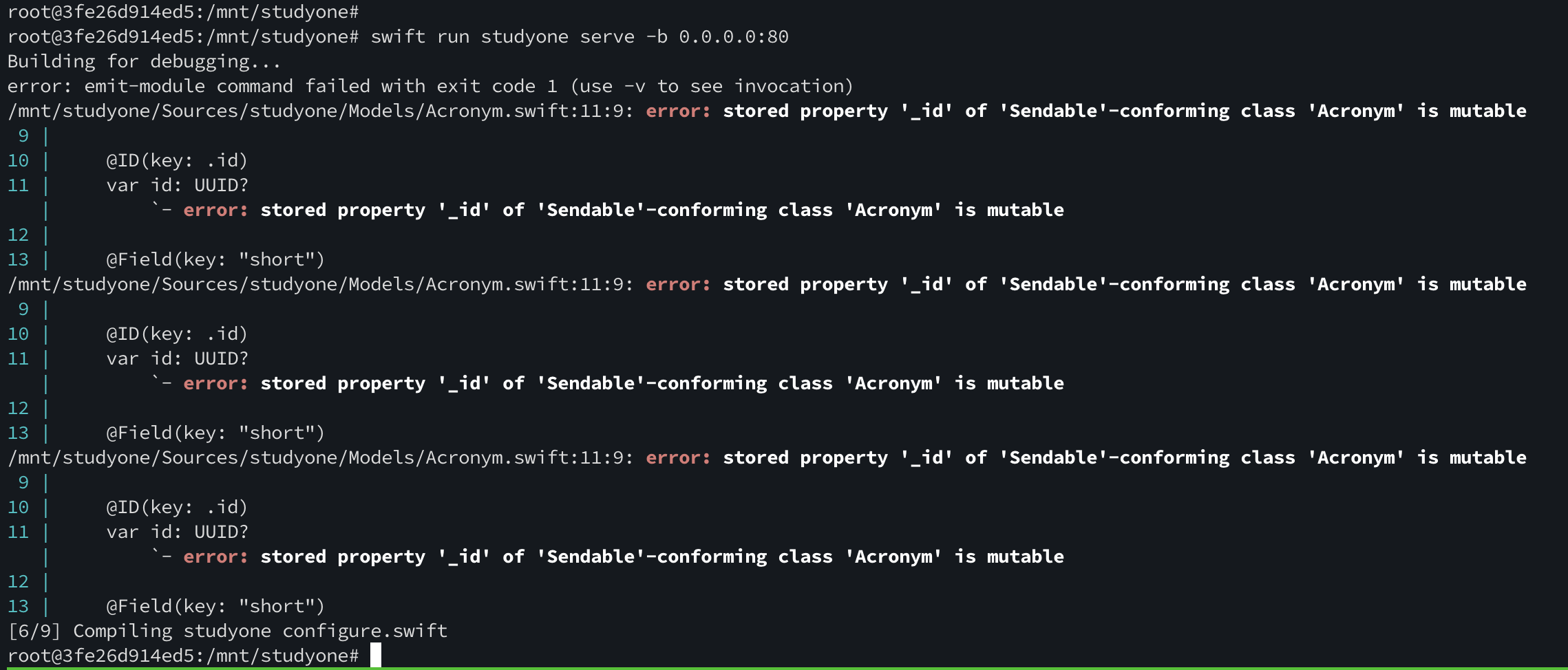This screenshot has height=670, width=1568.
Task: Click the second "@ID(key: .id)" code line
Action: pyautogui.click(x=176, y=334)
